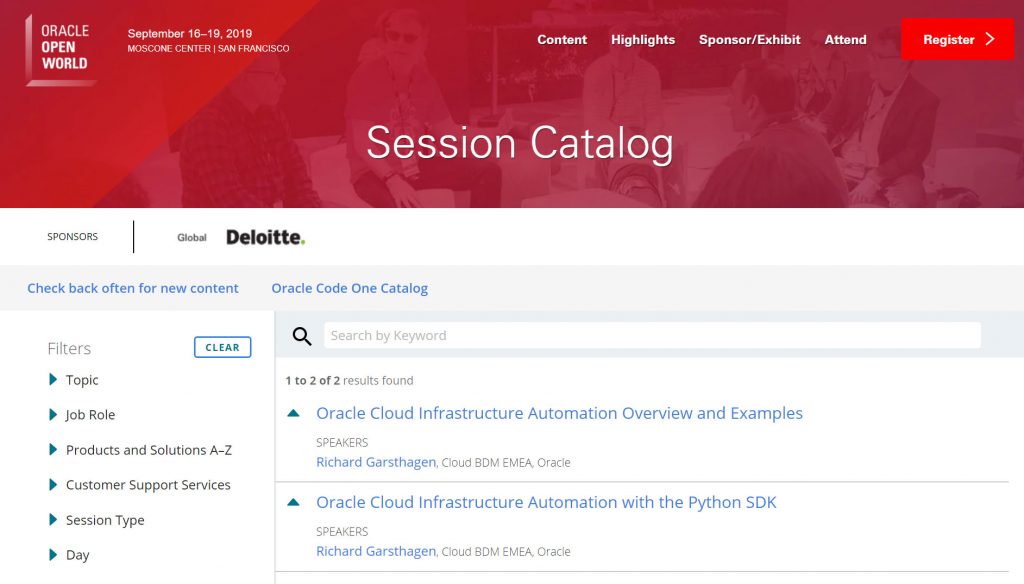The width and height of the screenshot is (1024, 584).
Task: Collapse the Automation Overview and Examples session
Action: (293, 413)
